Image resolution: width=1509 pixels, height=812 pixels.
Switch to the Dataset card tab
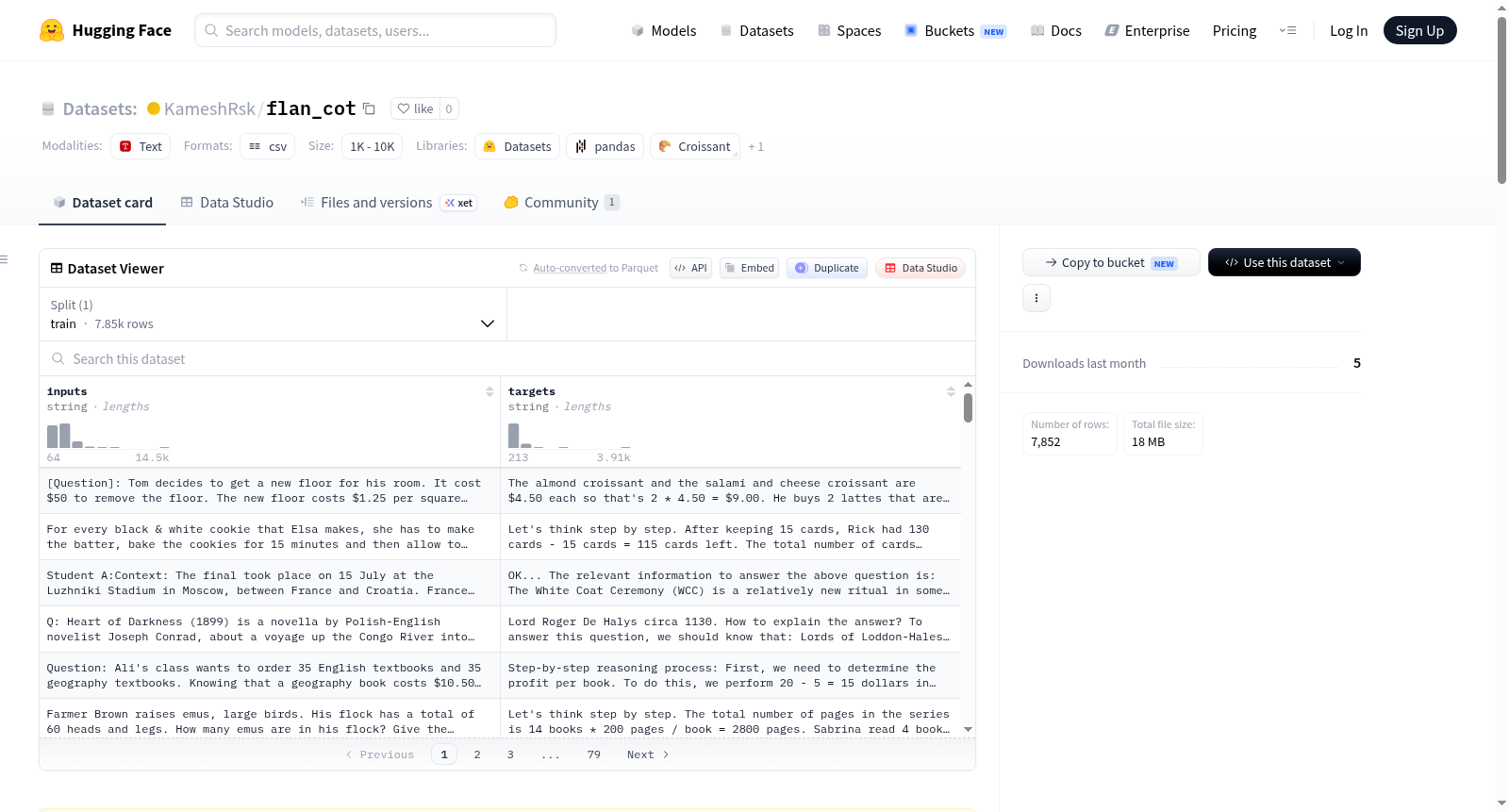coord(102,202)
